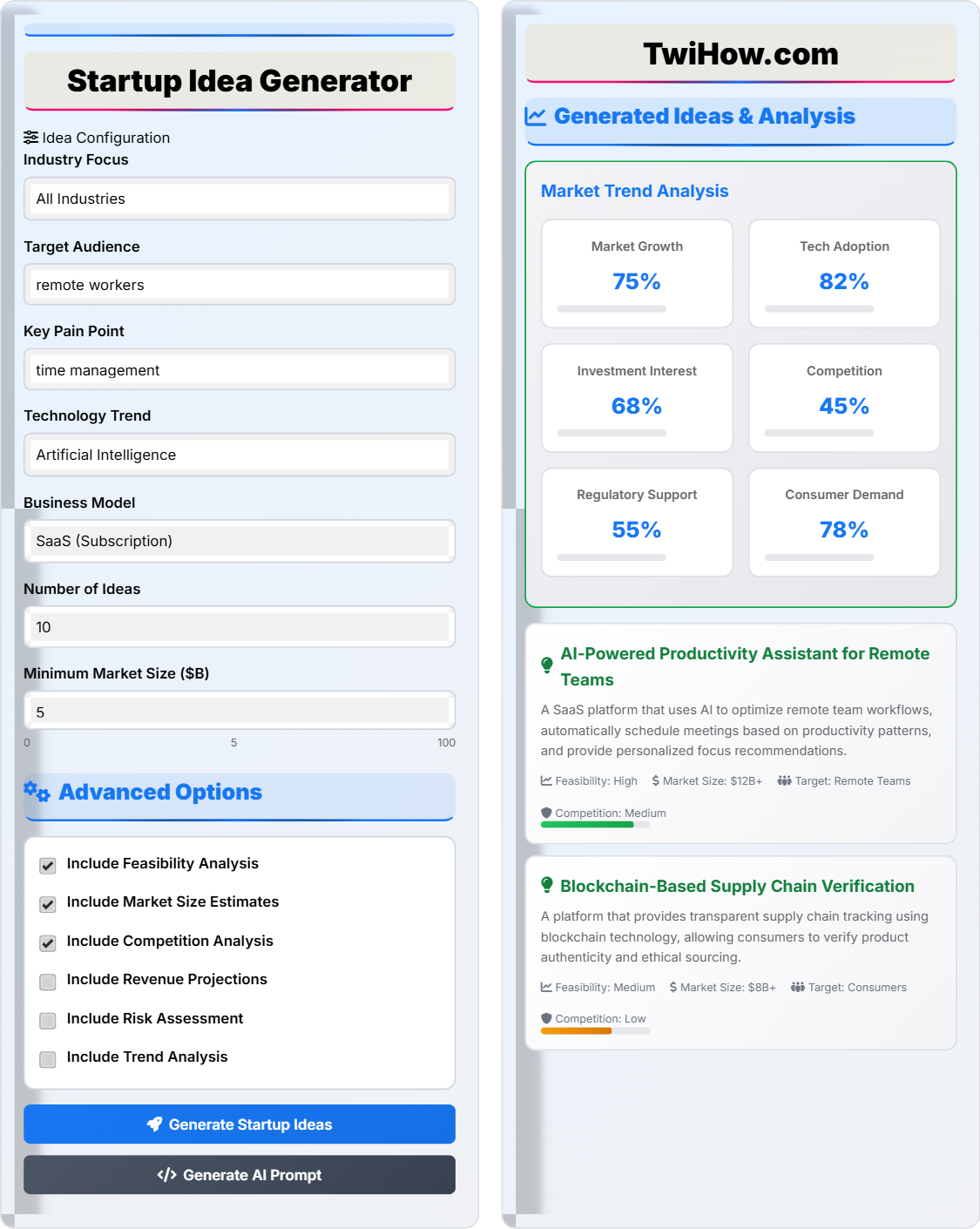The width and height of the screenshot is (980, 1229).
Task: Click the Generate Startup Ideas button
Action: coord(240,1124)
